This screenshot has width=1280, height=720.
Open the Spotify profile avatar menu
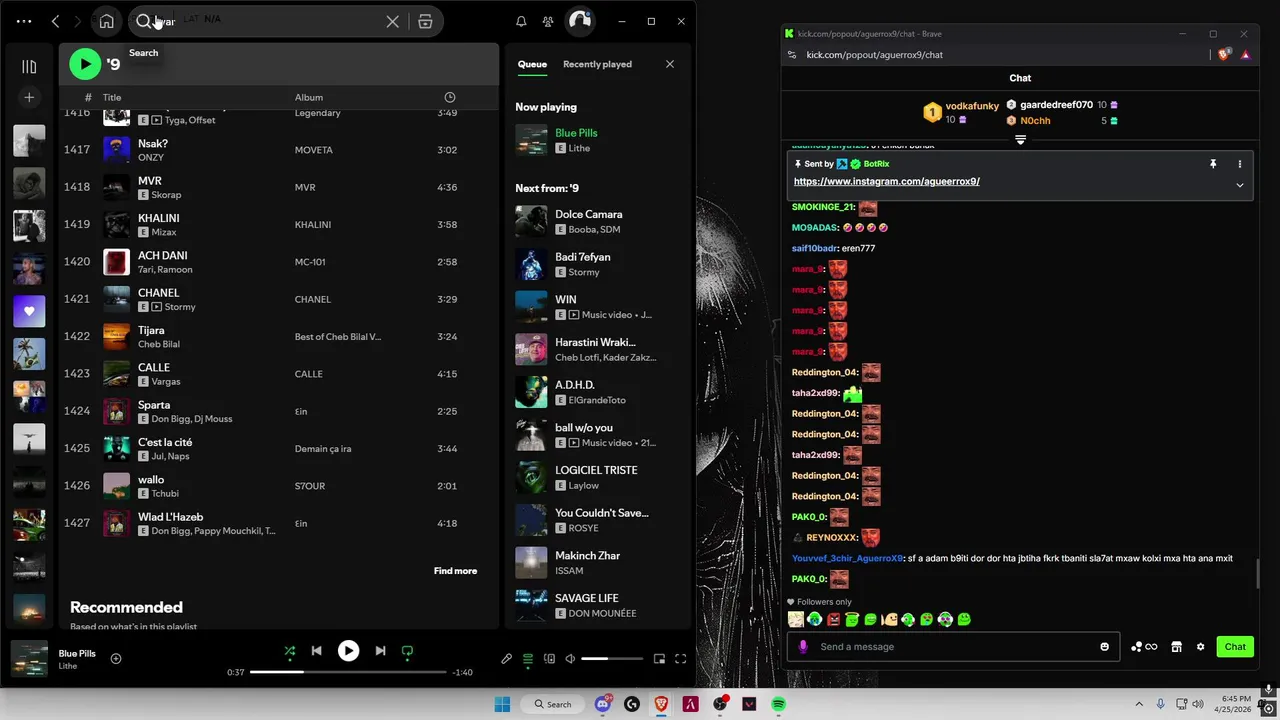click(580, 21)
